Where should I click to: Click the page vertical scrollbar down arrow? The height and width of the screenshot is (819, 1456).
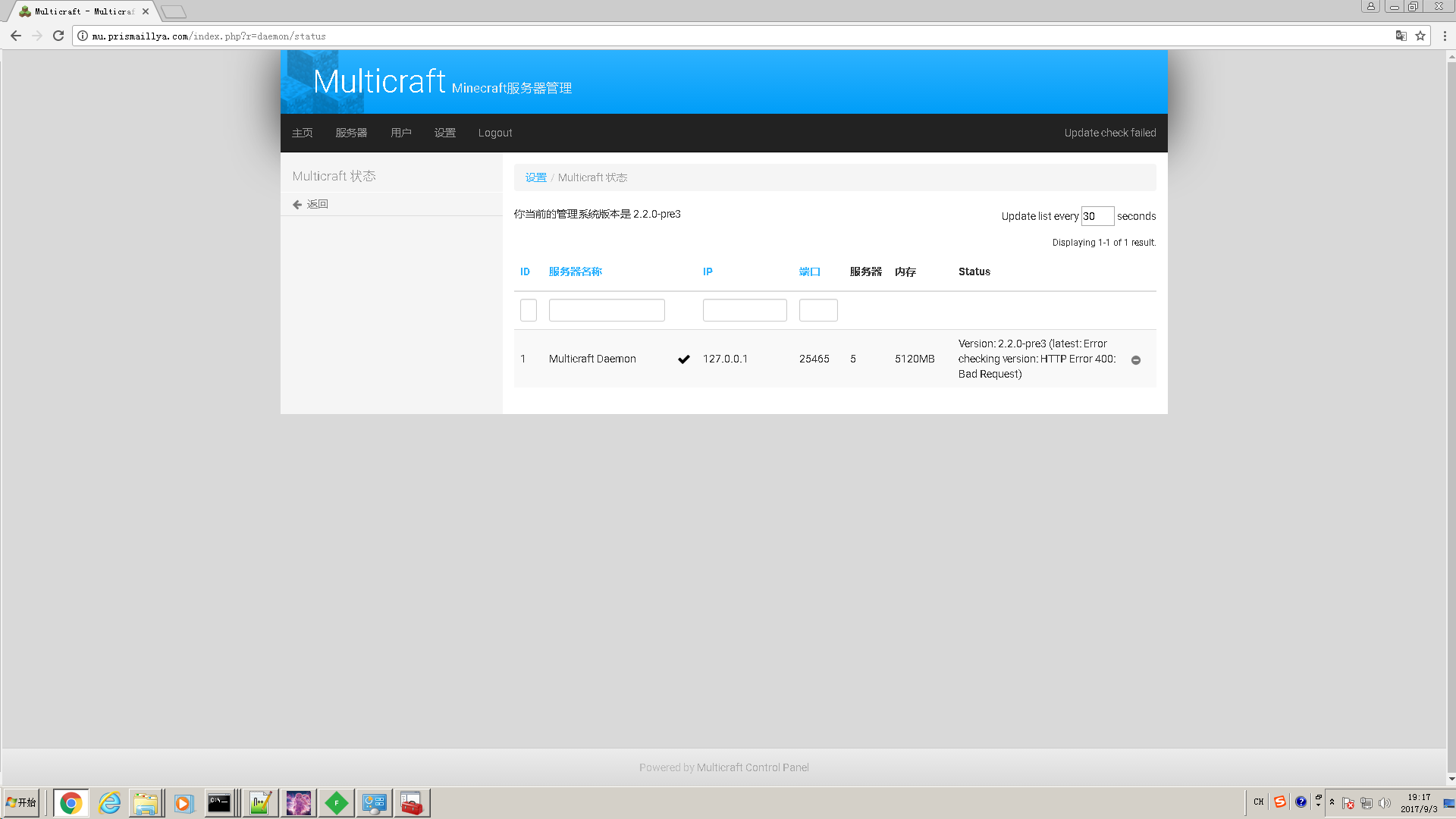(1451, 779)
